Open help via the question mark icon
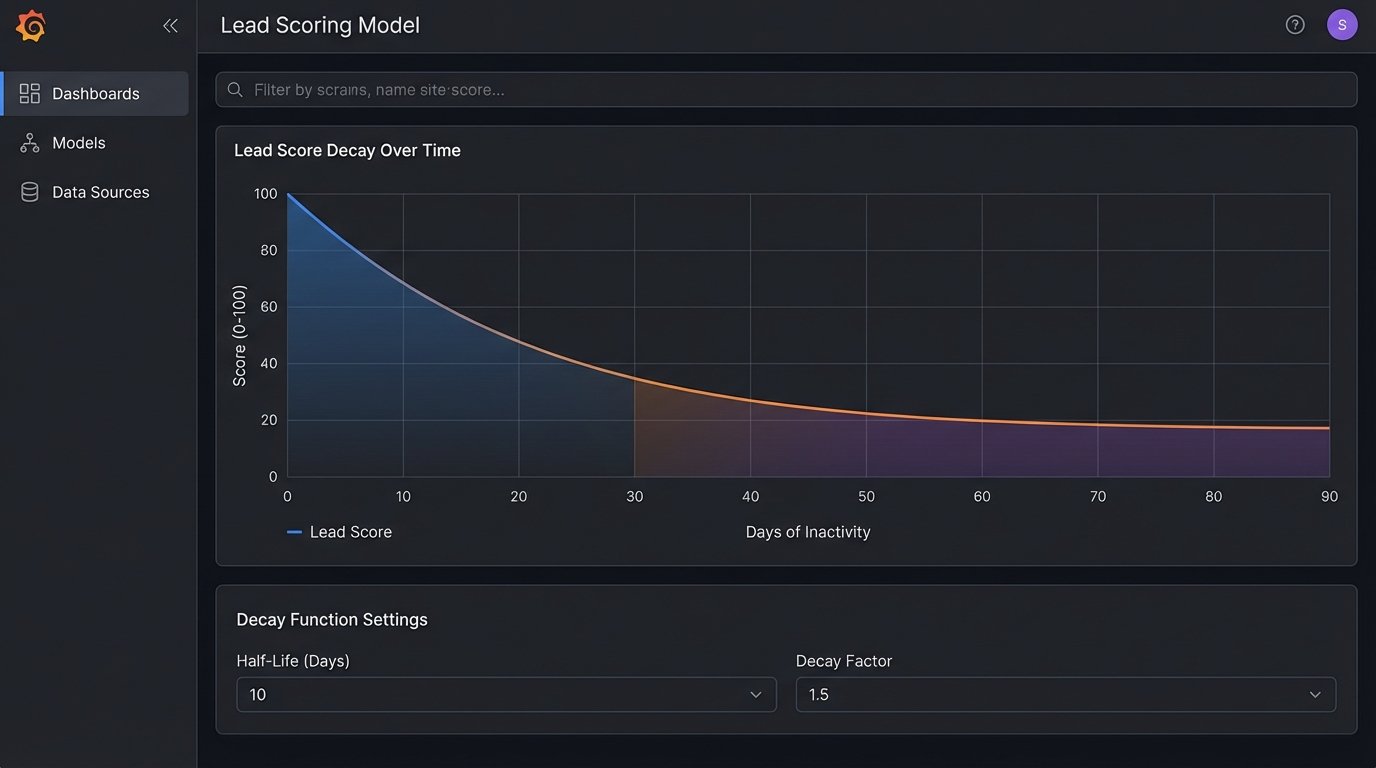The image size is (1376, 768). click(1295, 25)
